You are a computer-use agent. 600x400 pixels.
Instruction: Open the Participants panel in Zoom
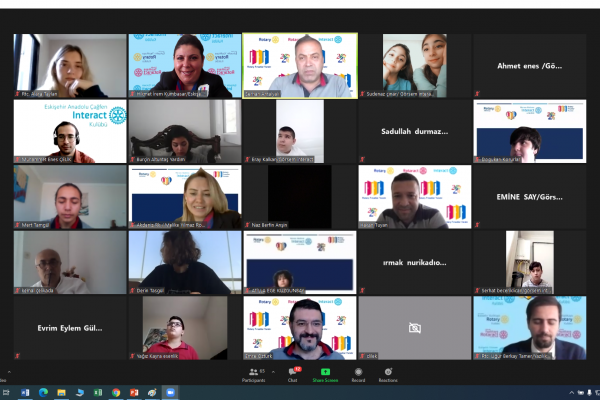tap(253, 375)
